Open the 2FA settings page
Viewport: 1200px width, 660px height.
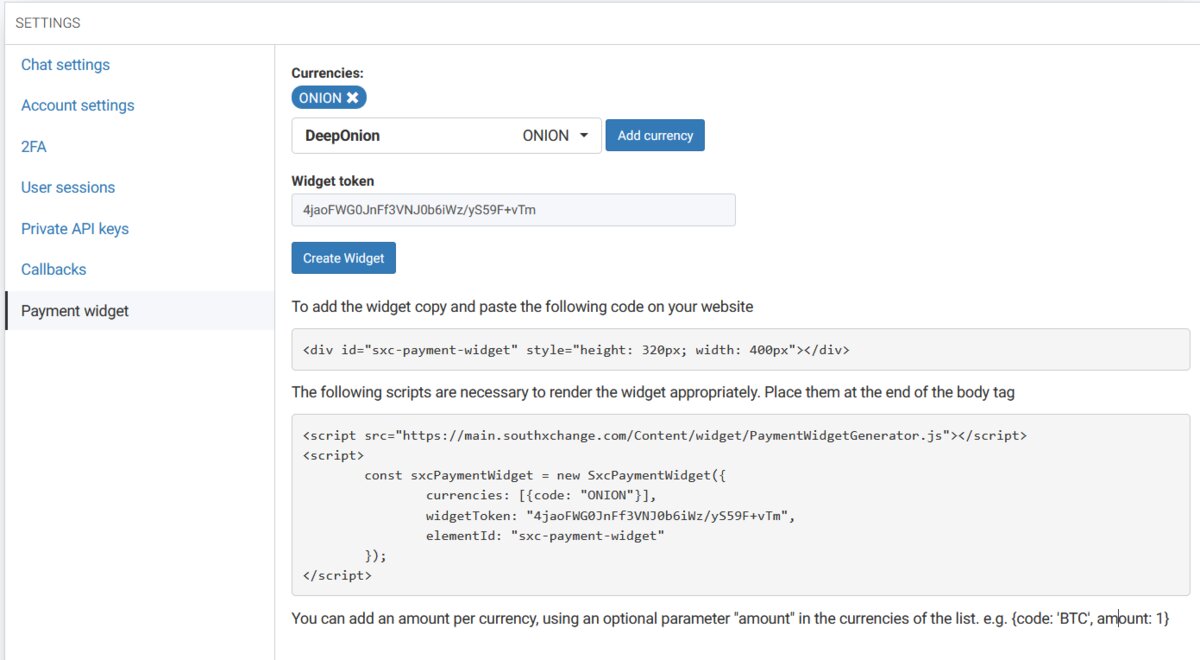pos(33,147)
